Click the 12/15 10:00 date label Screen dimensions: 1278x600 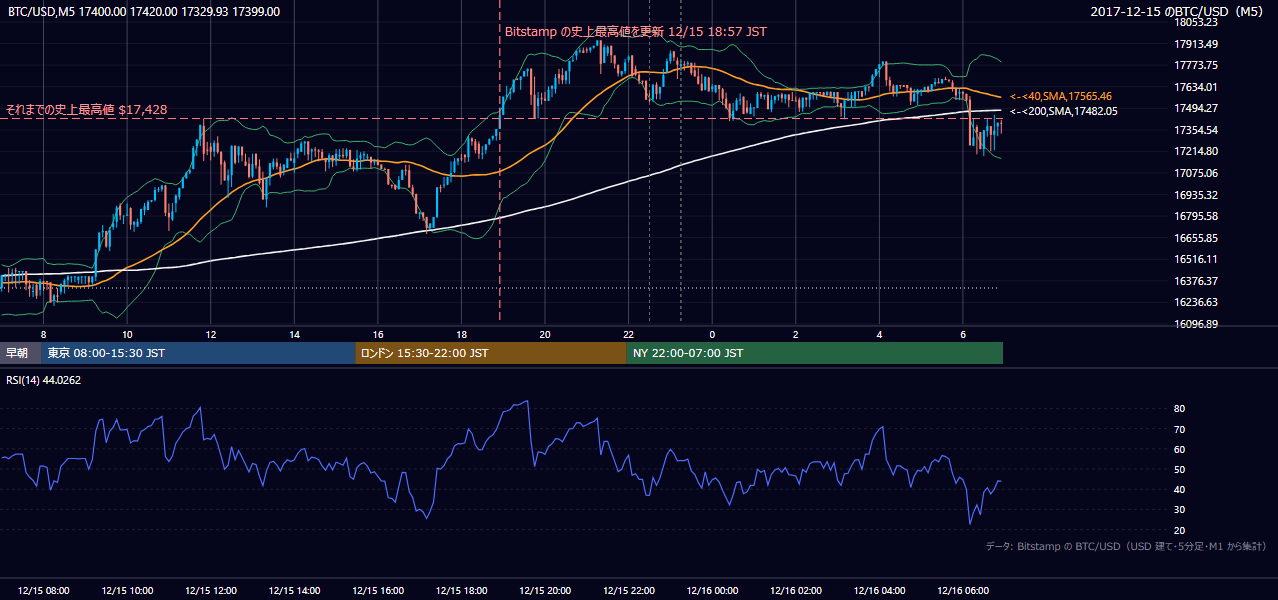click(x=126, y=591)
